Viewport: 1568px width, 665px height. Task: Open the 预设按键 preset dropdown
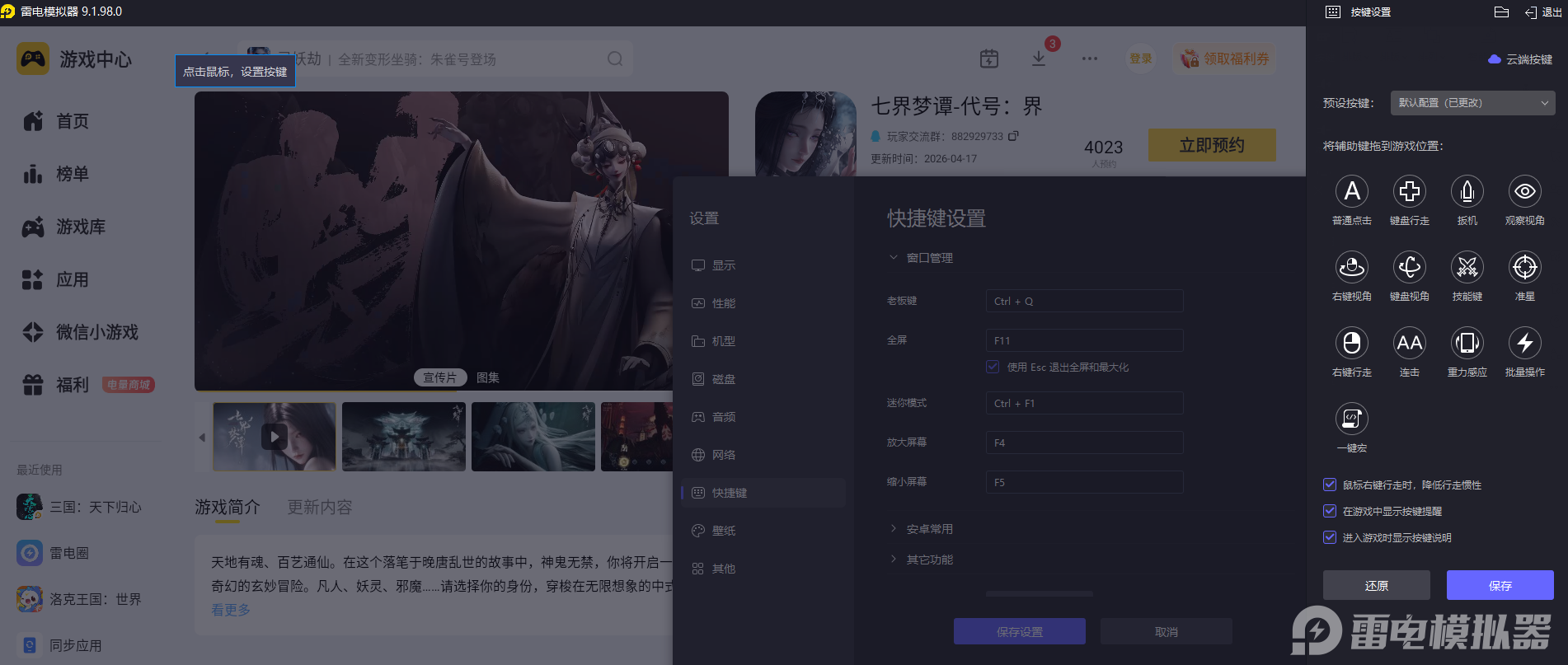pos(1473,103)
